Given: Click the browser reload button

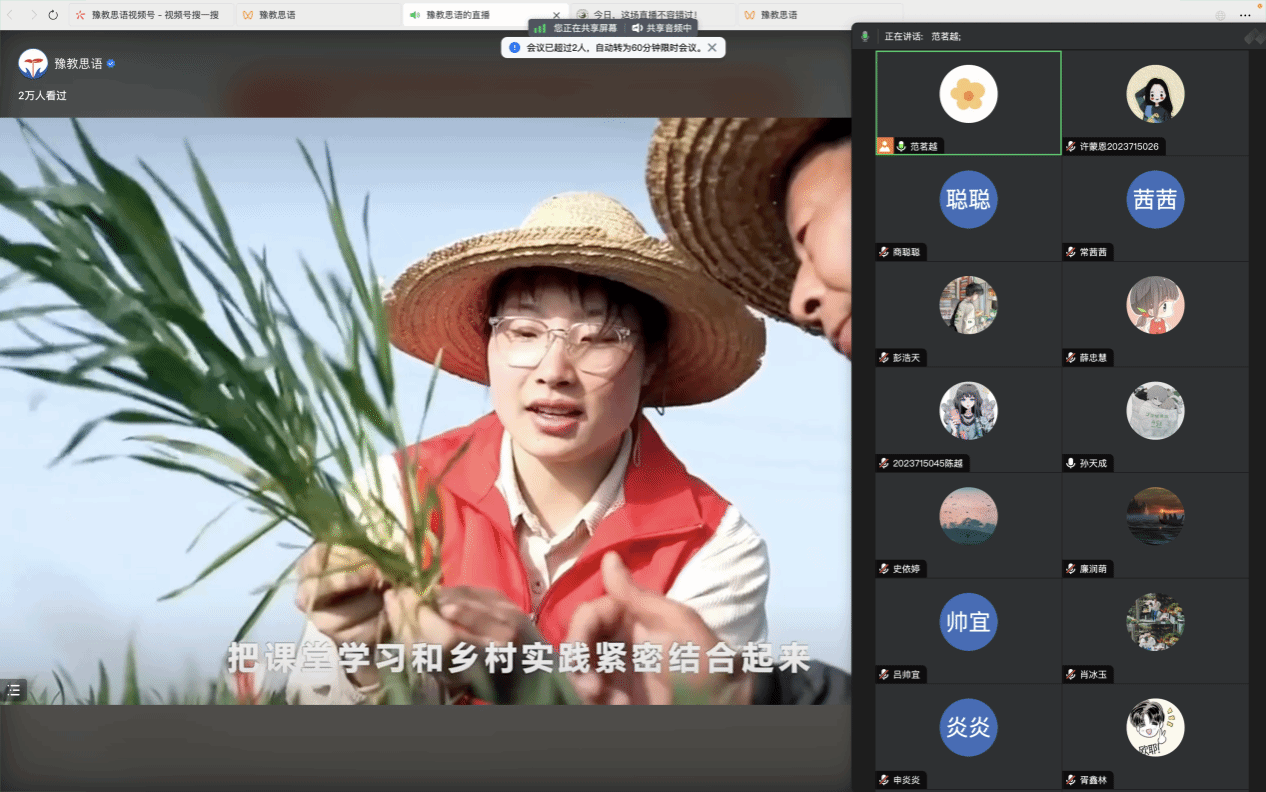Looking at the screenshot, I should pos(53,15).
